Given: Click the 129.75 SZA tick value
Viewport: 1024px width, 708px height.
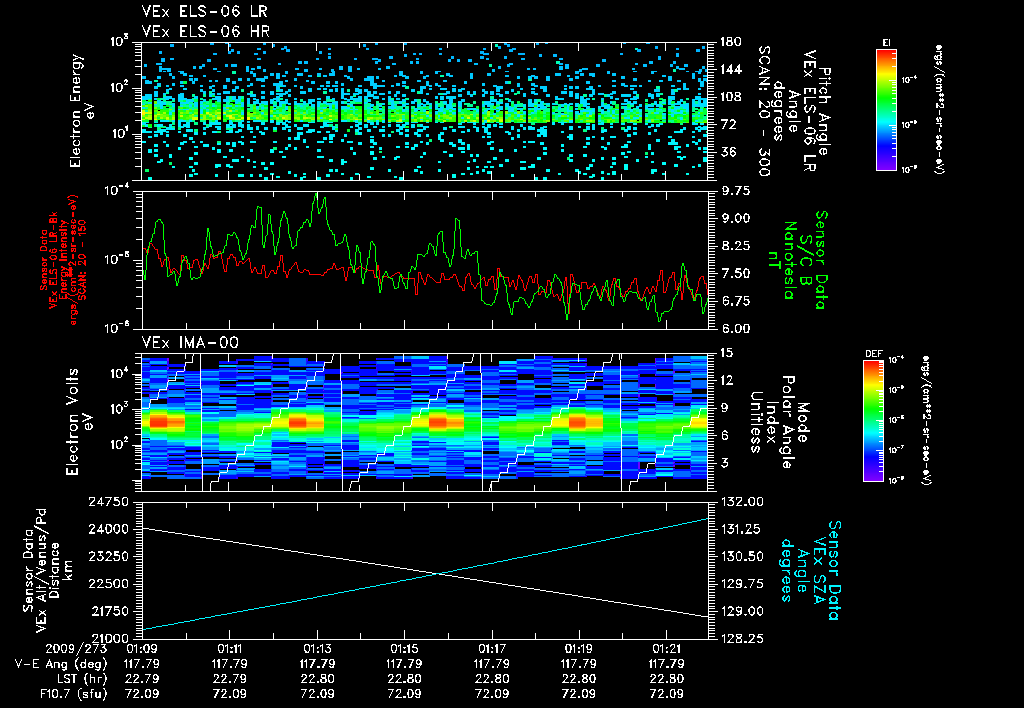Looking at the screenshot, I should tap(741, 583).
